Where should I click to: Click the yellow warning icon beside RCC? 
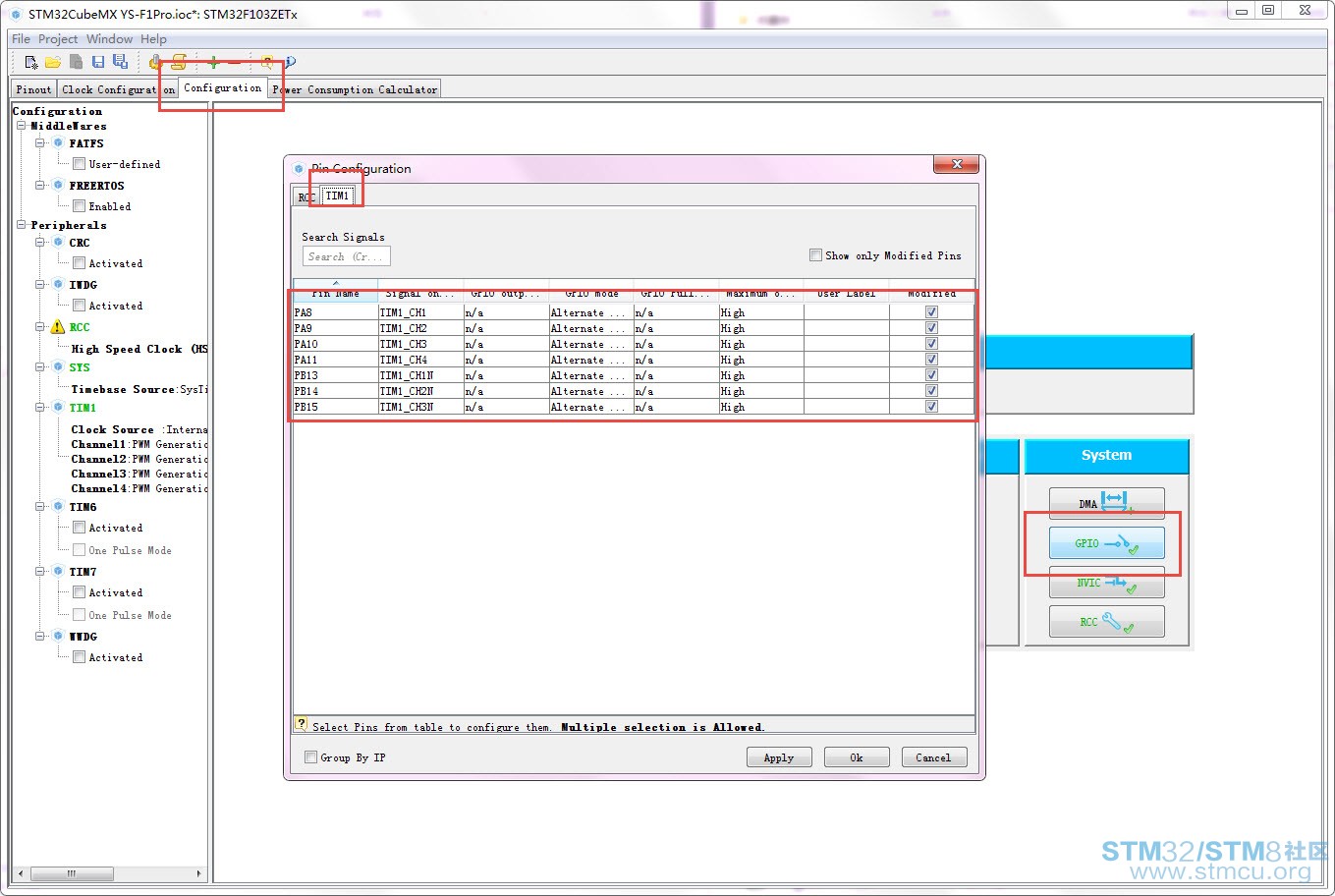(57, 327)
